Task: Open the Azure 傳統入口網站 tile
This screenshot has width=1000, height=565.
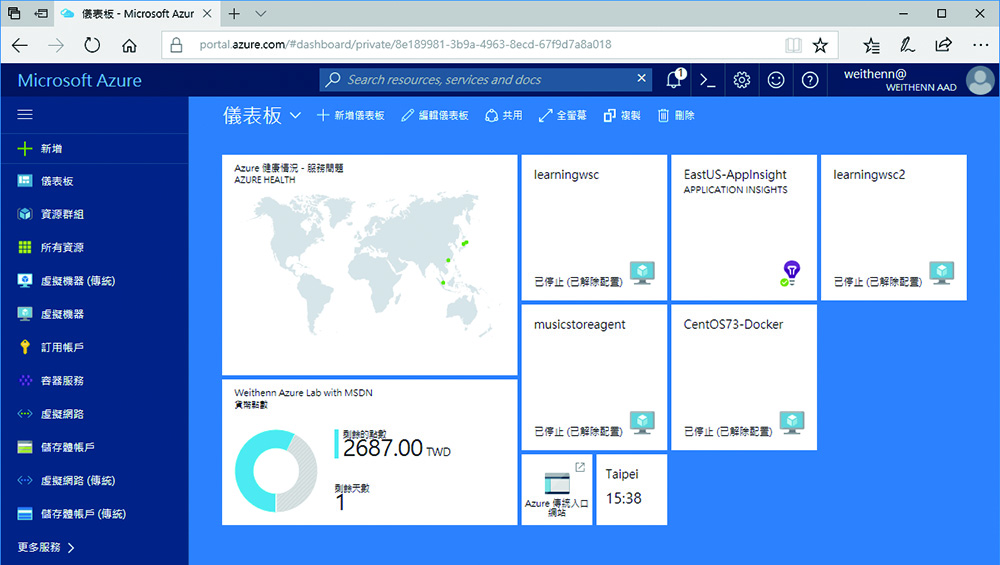Action: pyautogui.click(x=557, y=490)
